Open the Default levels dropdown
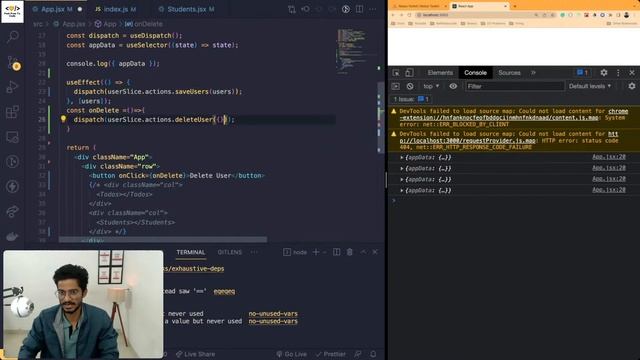 coord(590,86)
